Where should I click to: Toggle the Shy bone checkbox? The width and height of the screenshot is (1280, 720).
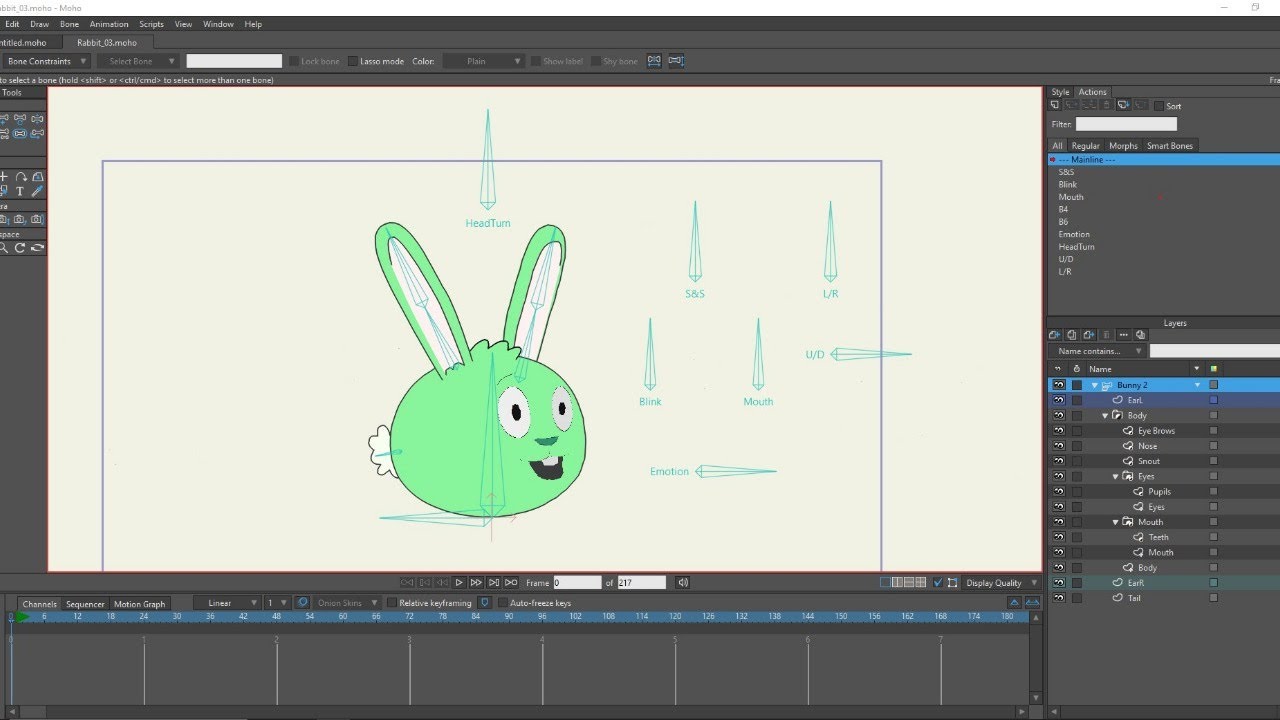(596, 61)
